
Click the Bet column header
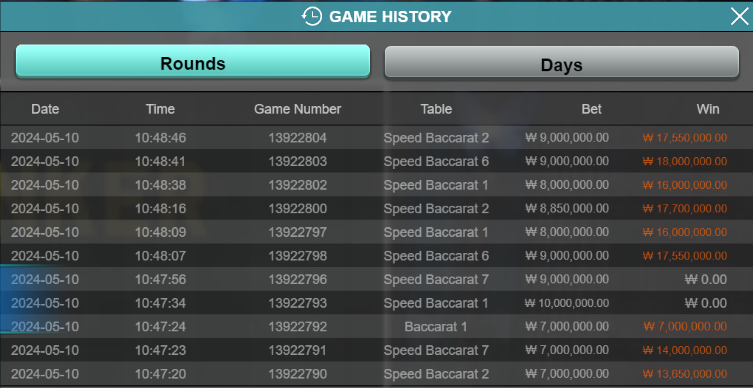tap(592, 109)
